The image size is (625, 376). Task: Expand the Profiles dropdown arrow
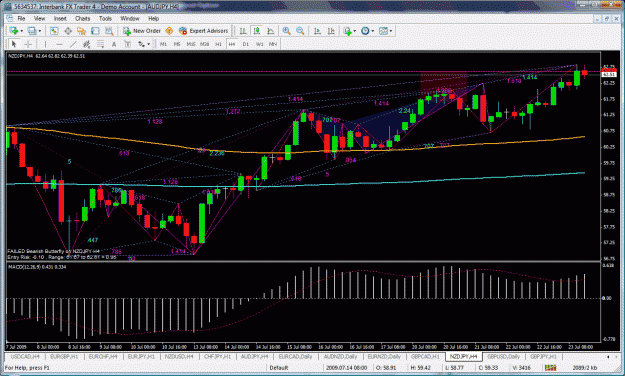click(x=39, y=31)
